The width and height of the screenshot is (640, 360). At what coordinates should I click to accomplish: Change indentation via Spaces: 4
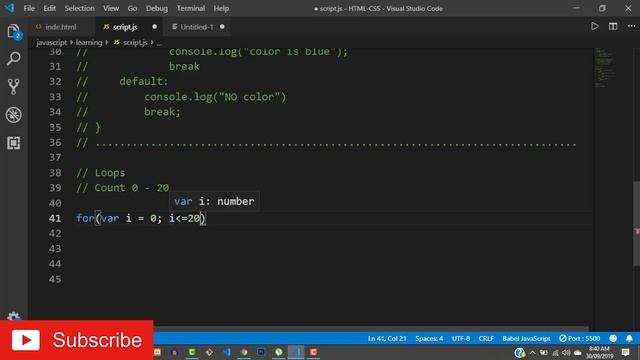tap(429, 338)
